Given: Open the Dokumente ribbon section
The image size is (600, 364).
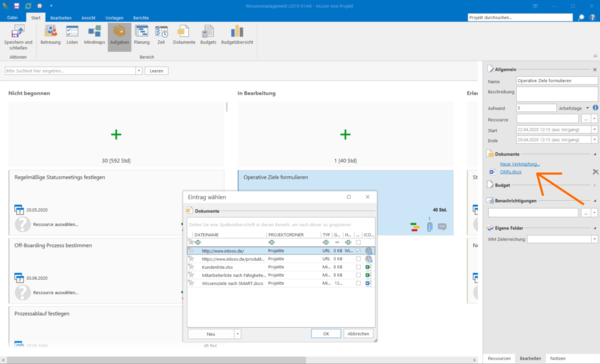Looking at the screenshot, I should coord(184,35).
